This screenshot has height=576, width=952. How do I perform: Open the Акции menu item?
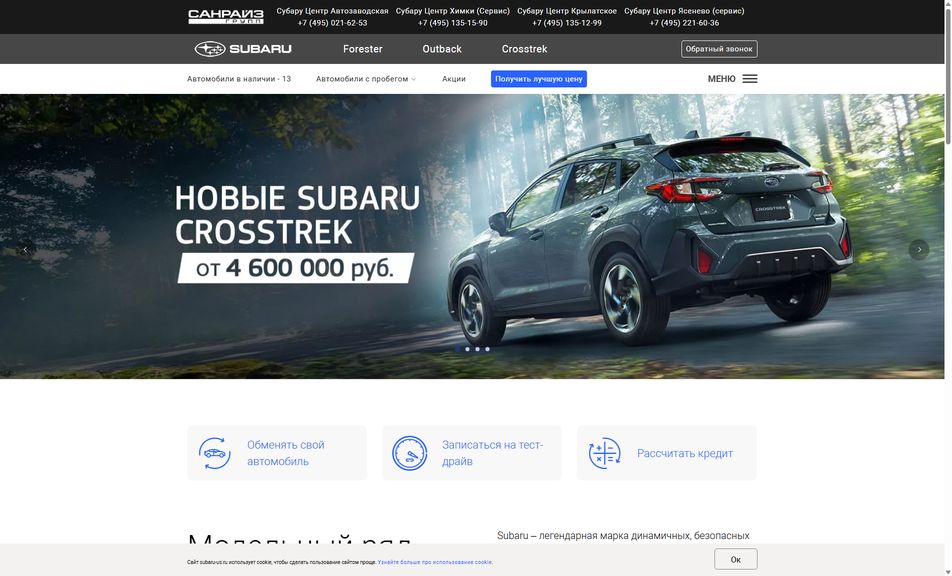[454, 79]
